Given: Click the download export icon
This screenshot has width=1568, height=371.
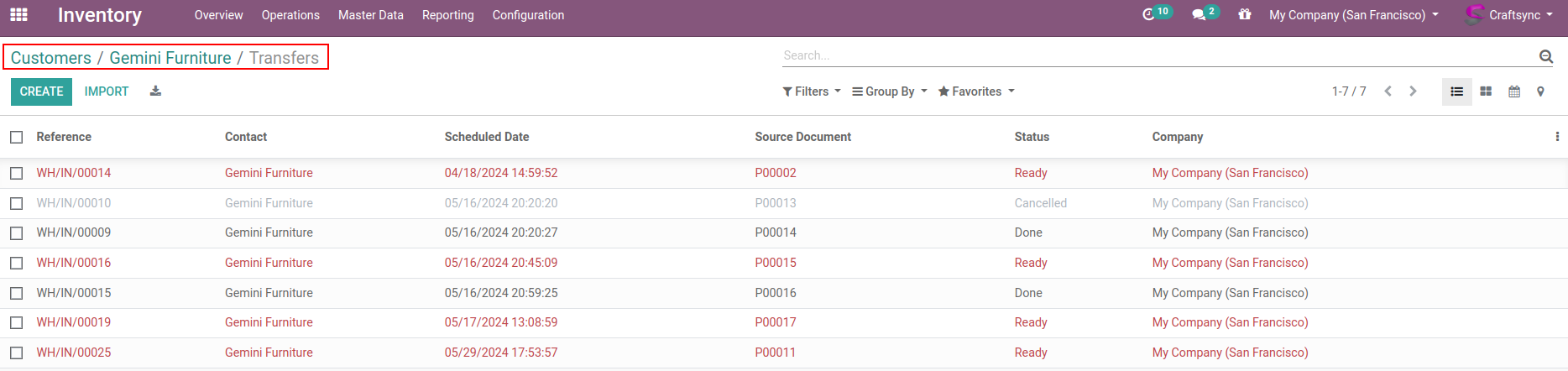Looking at the screenshot, I should click(x=155, y=91).
